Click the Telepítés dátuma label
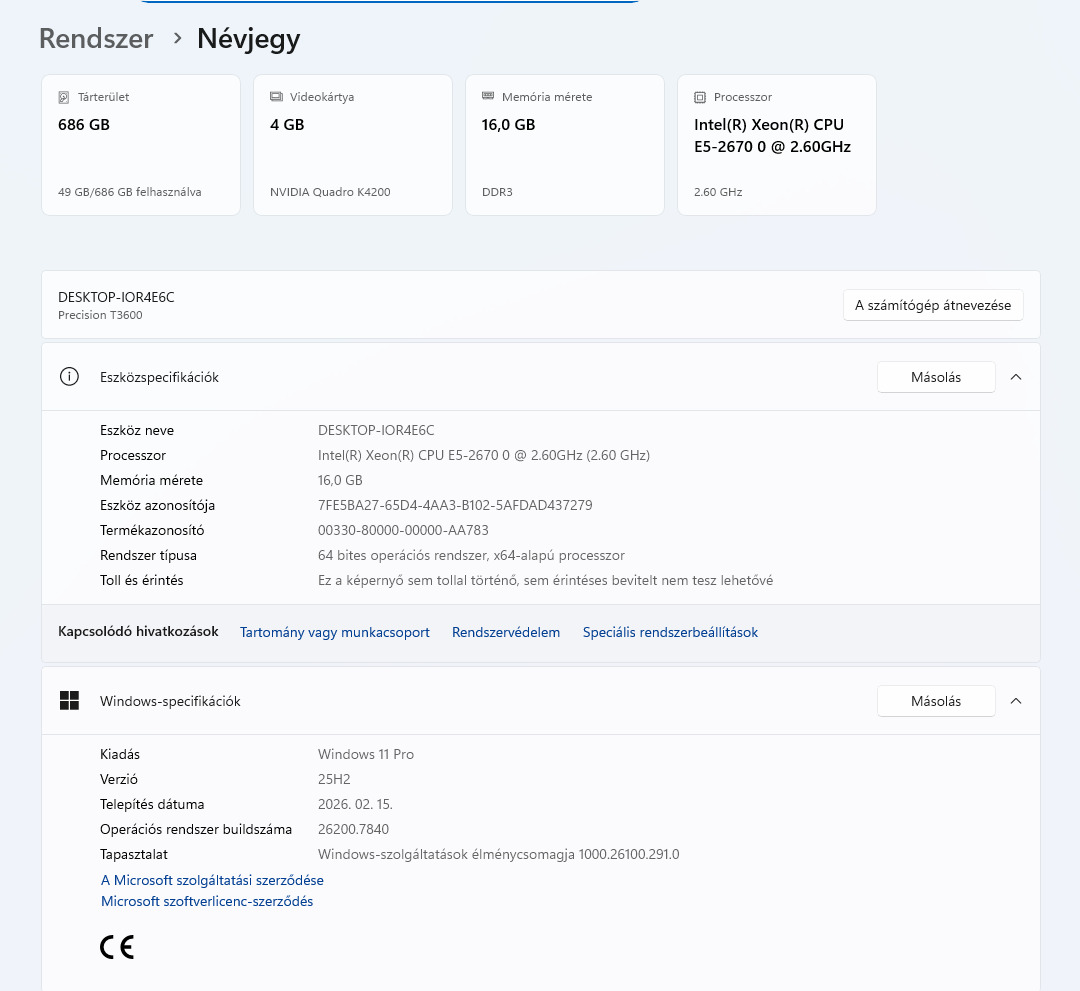Viewport: 1080px width, 991px height. [x=152, y=804]
